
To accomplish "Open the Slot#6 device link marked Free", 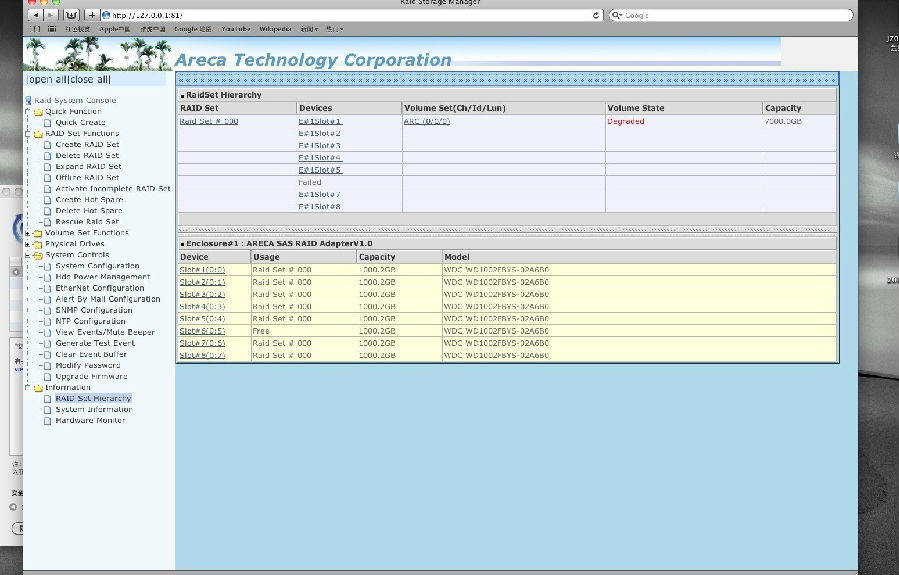I will click(202, 331).
